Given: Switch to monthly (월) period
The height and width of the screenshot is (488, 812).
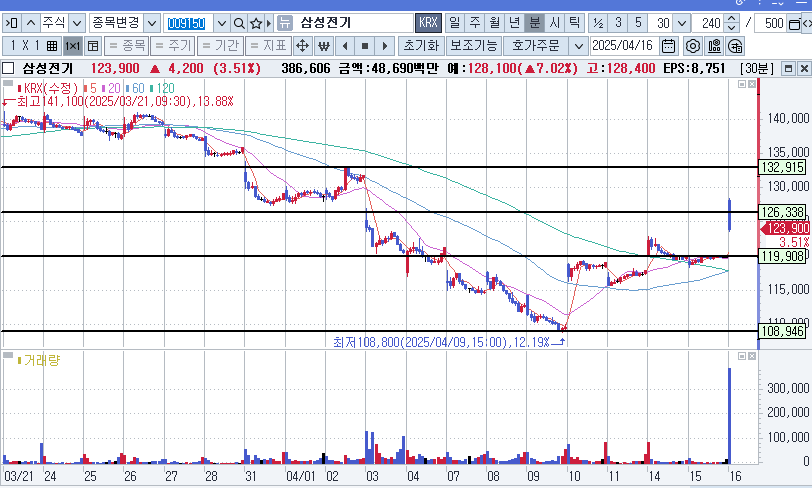Looking at the screenshot, I should click(494, 23).
